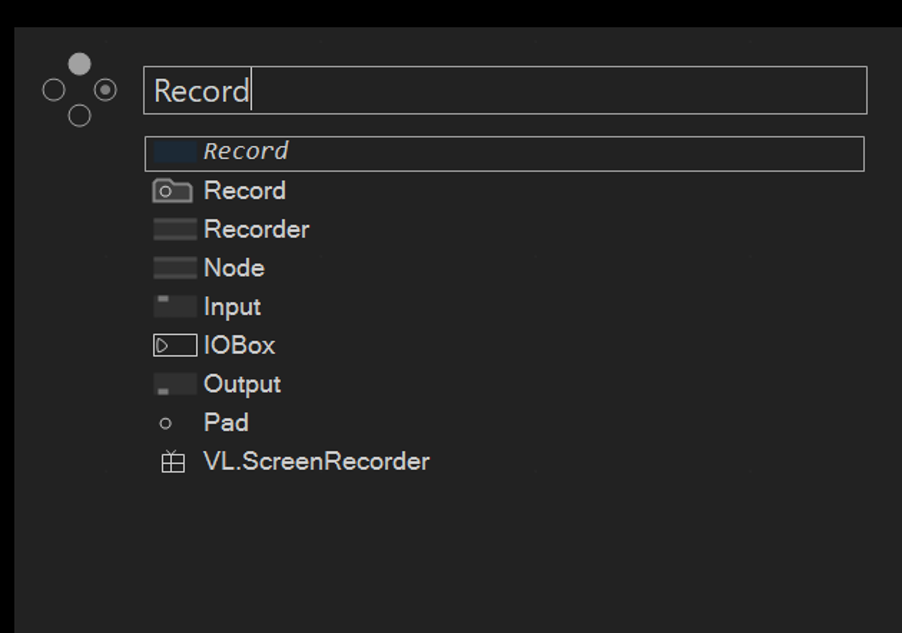Open the Record category folder label

click(244, 191)
